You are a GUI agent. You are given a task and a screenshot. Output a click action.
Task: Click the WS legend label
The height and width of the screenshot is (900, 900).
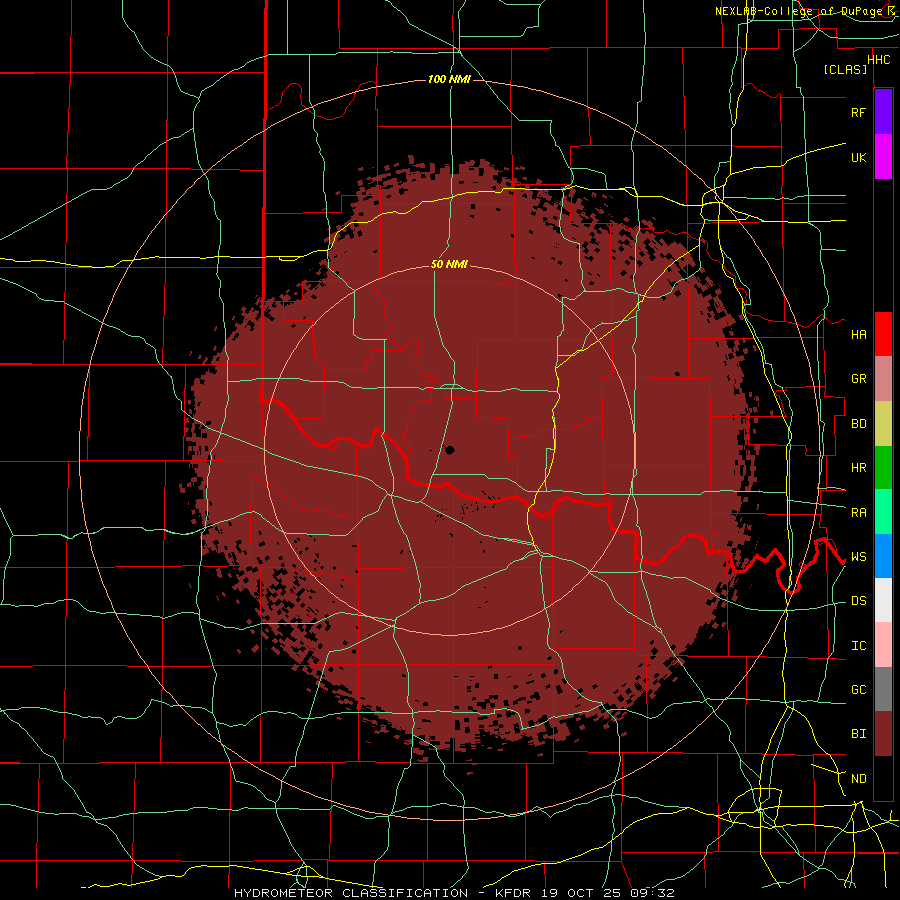(858, 557)
